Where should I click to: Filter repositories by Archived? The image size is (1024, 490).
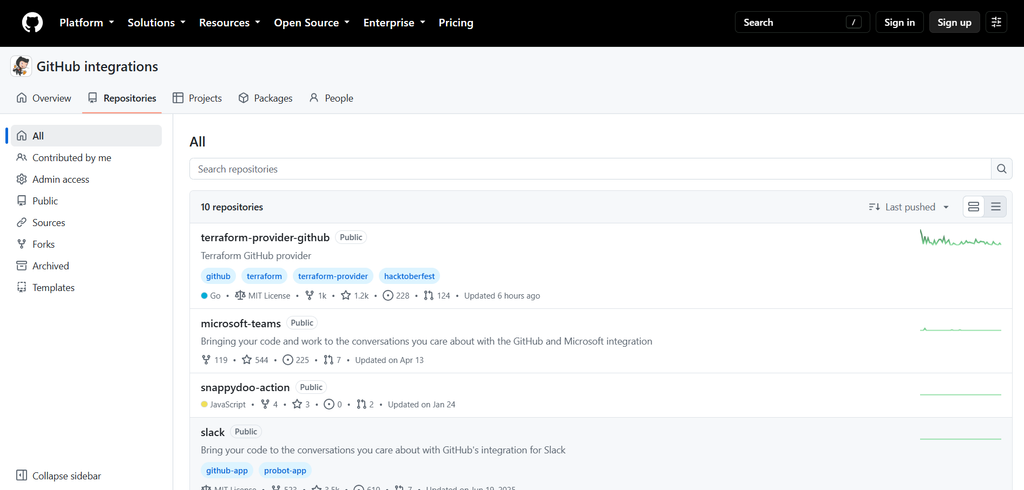(86, 266)
